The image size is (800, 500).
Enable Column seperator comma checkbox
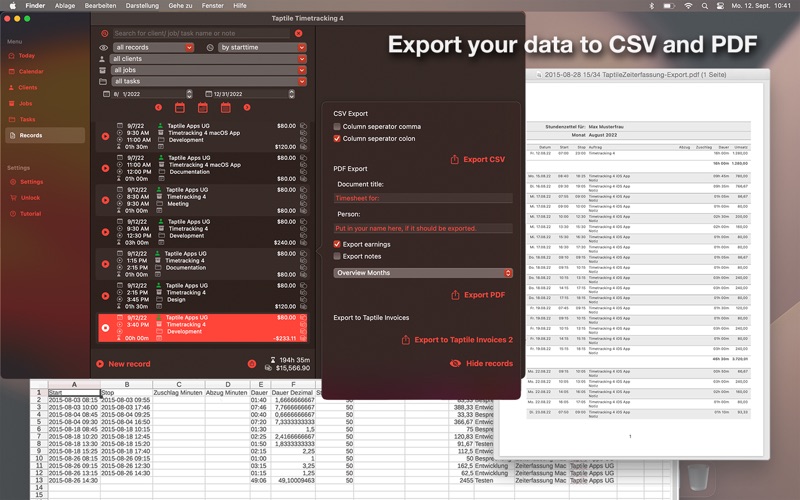click(337, 127)
